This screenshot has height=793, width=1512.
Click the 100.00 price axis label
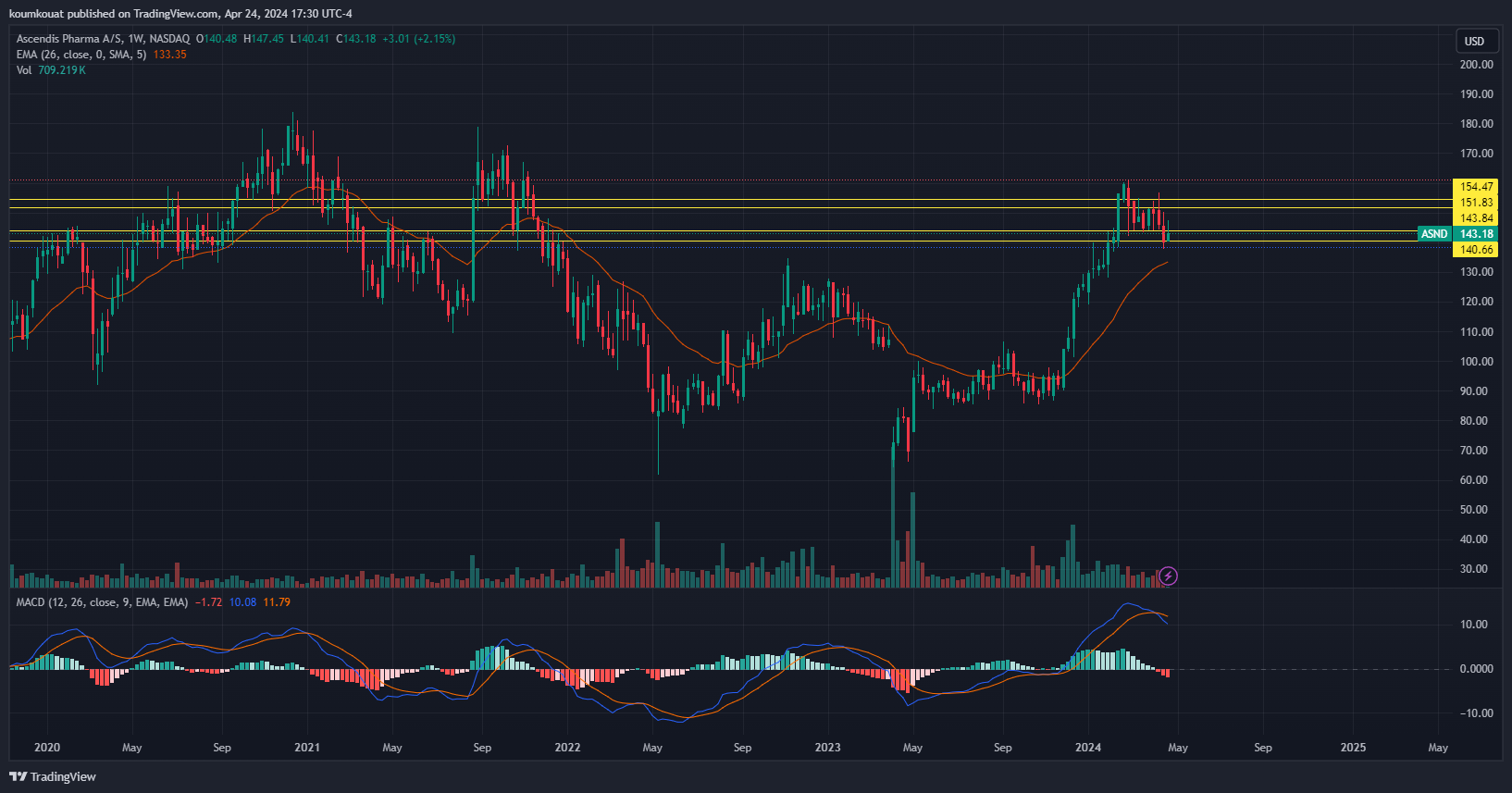pyautogui.click(x=1477, y=362)
